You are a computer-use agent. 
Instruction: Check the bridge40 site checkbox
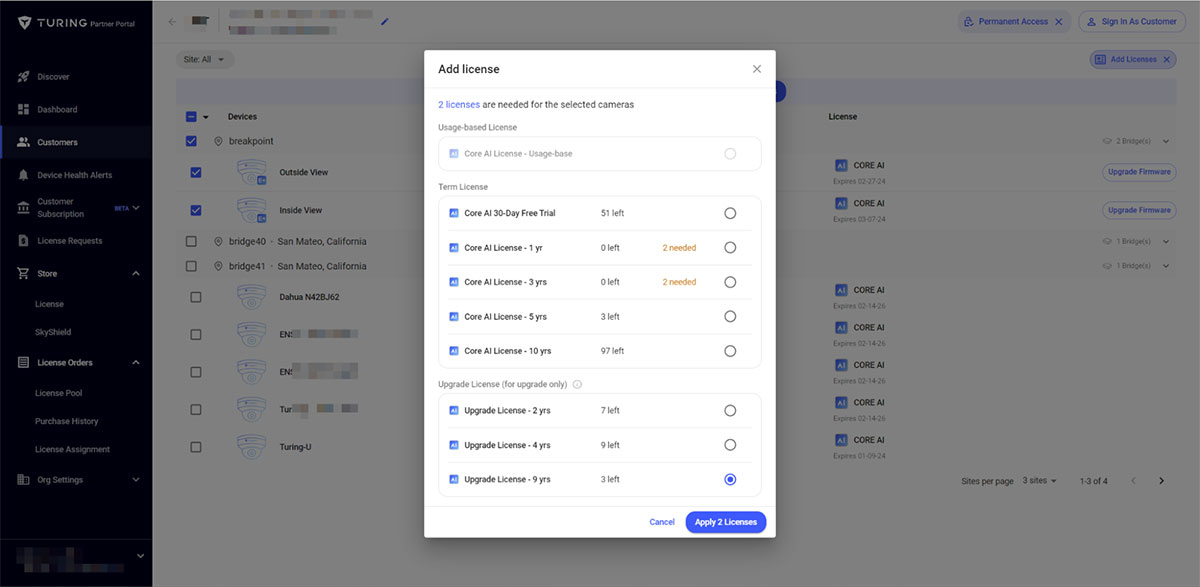[192, 242]
